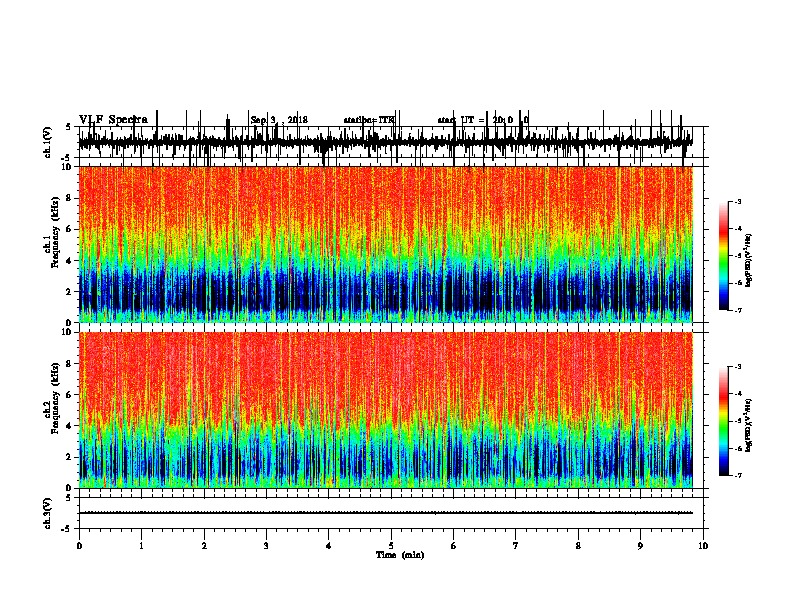The height and width of the screenshot is (612, 792).
Task: Click the ch.1 waveform trace panel
Action: pos(385,142)
